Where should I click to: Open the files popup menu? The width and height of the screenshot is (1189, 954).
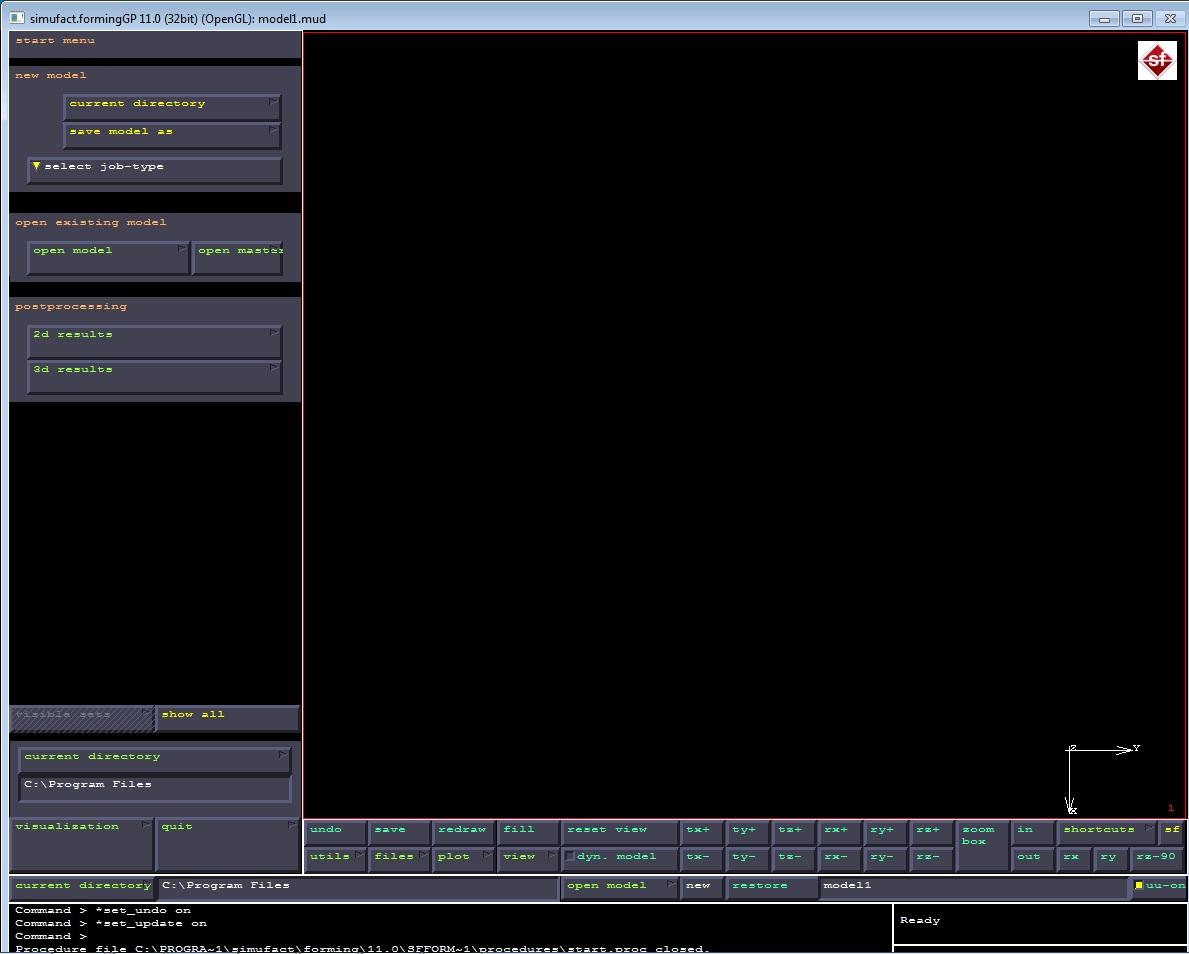point(397,857)
